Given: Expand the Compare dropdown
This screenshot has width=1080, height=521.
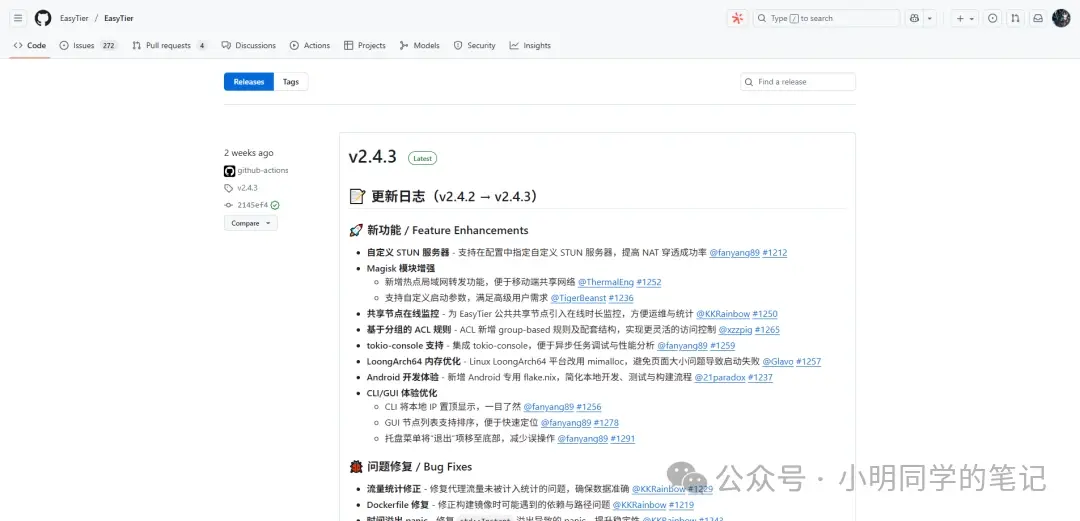Looking at the screenshot, I should point(251,223).
